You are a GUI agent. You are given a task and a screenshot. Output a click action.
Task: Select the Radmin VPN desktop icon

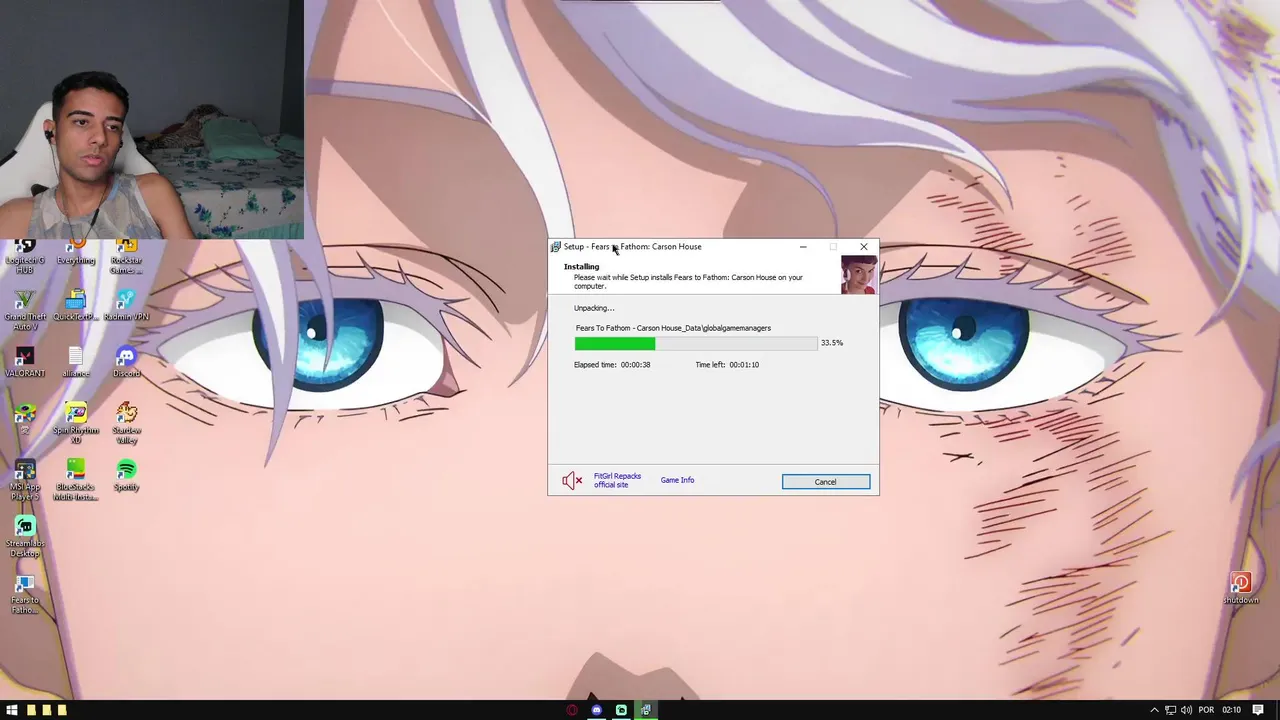click(x=126, y=306)
